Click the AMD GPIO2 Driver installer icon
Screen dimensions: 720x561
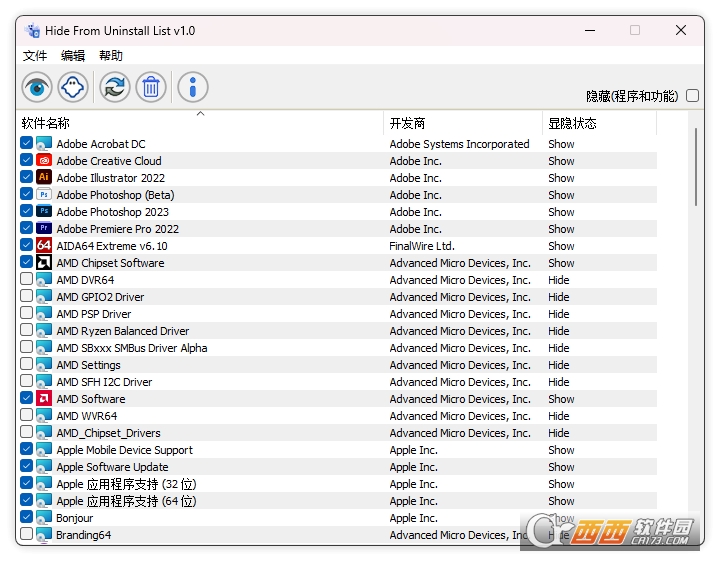44,297
